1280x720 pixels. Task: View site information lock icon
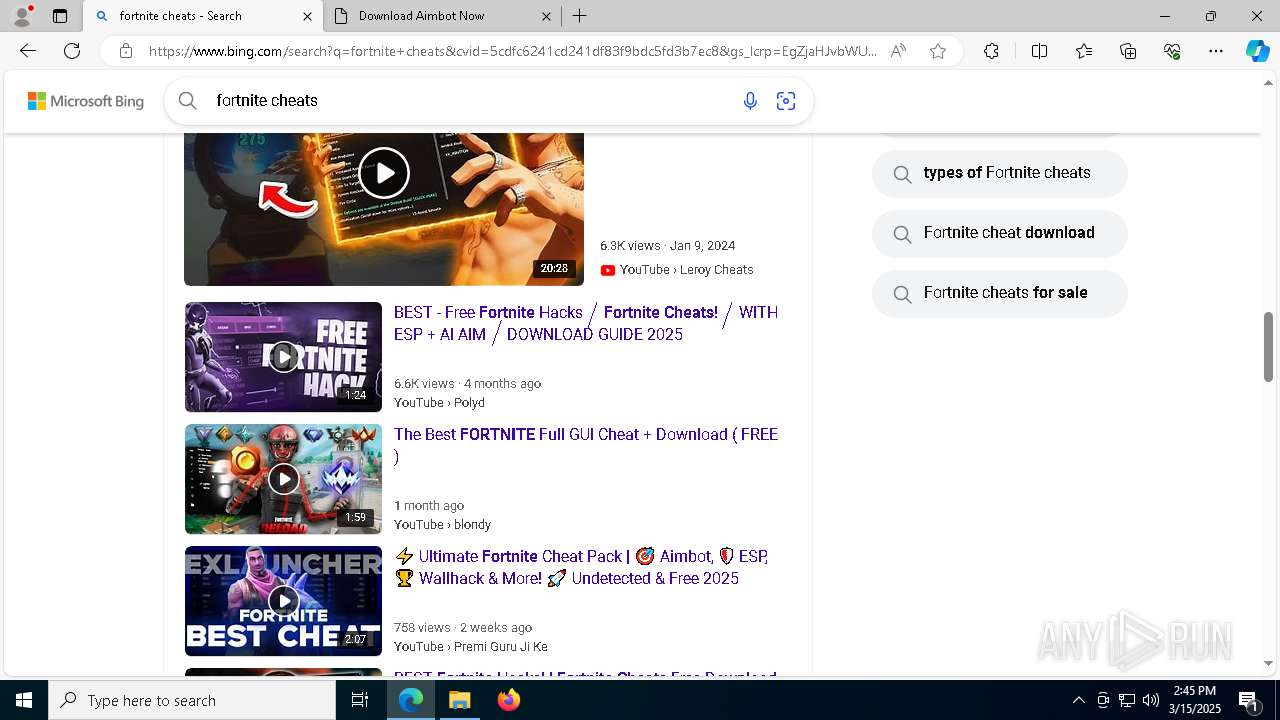point(126,51)
